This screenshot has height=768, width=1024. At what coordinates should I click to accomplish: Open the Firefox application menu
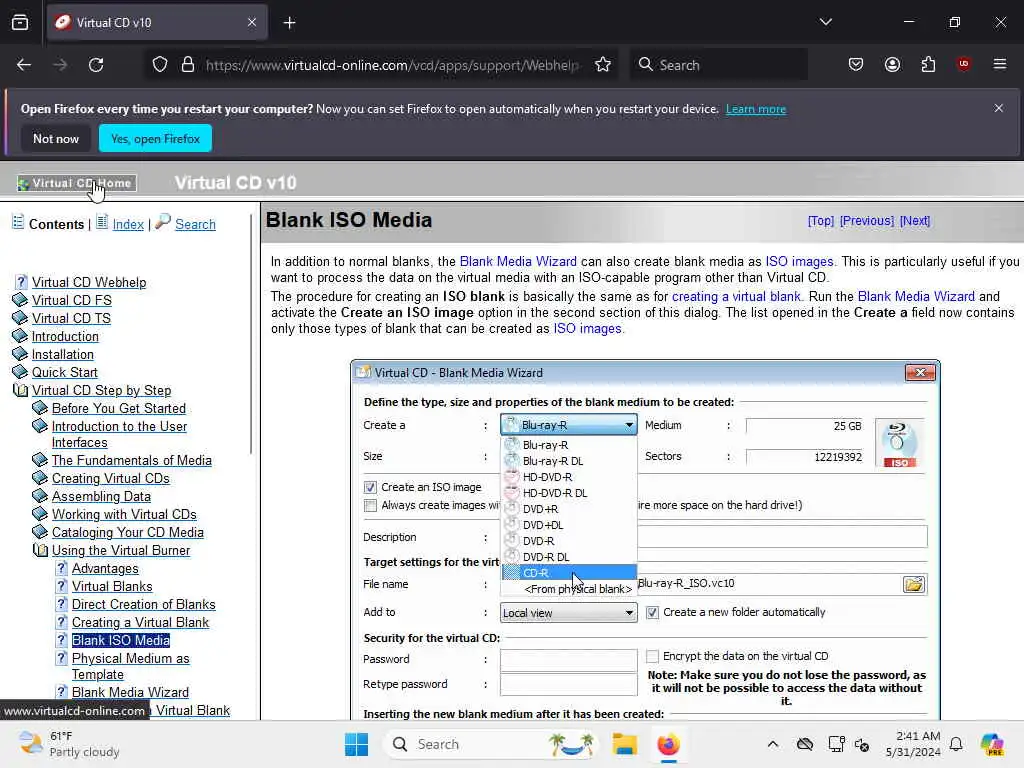pos(999,64)
